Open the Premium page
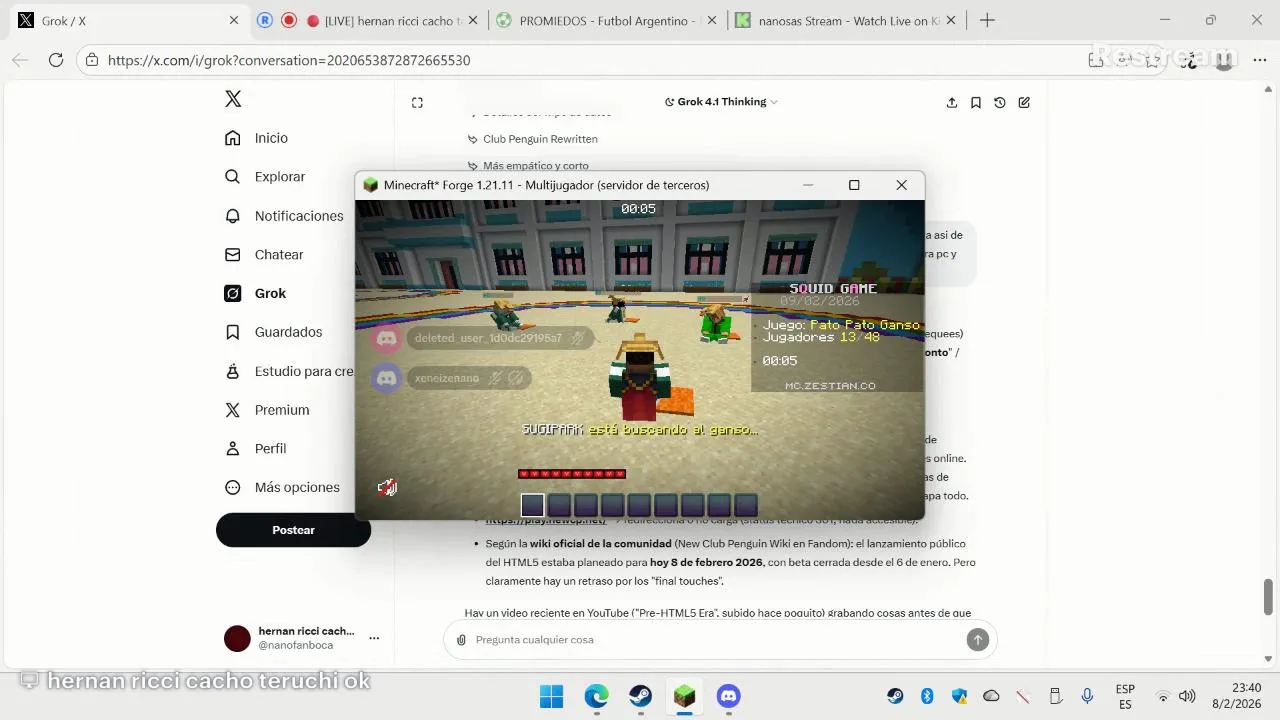 coord(267,410)
